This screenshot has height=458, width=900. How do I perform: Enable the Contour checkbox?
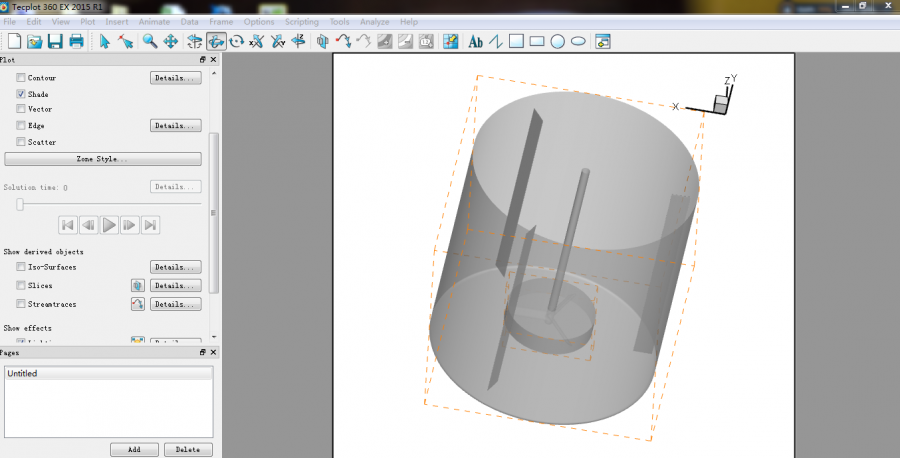point(21,78)
